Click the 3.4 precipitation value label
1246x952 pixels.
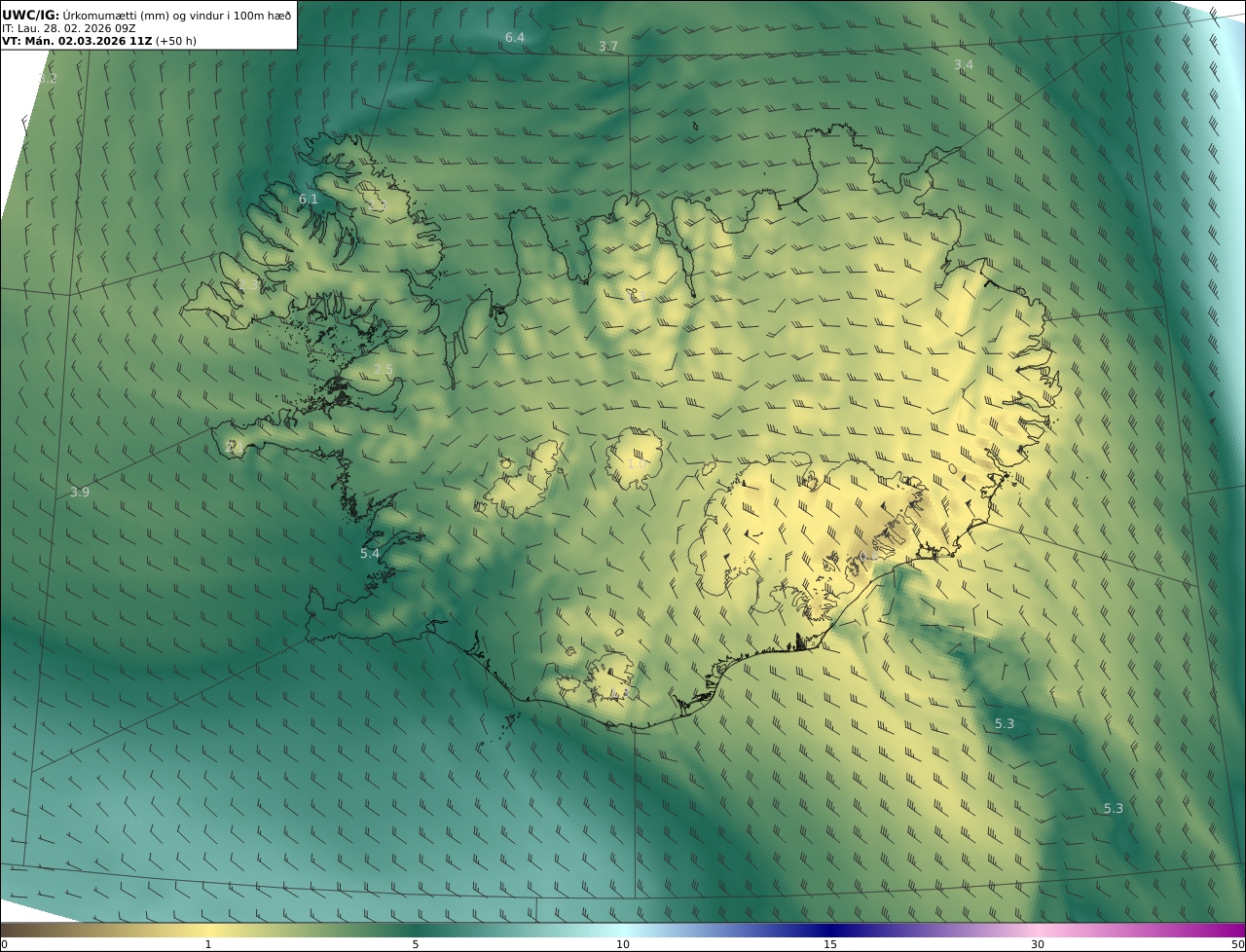tap(963, 65)
